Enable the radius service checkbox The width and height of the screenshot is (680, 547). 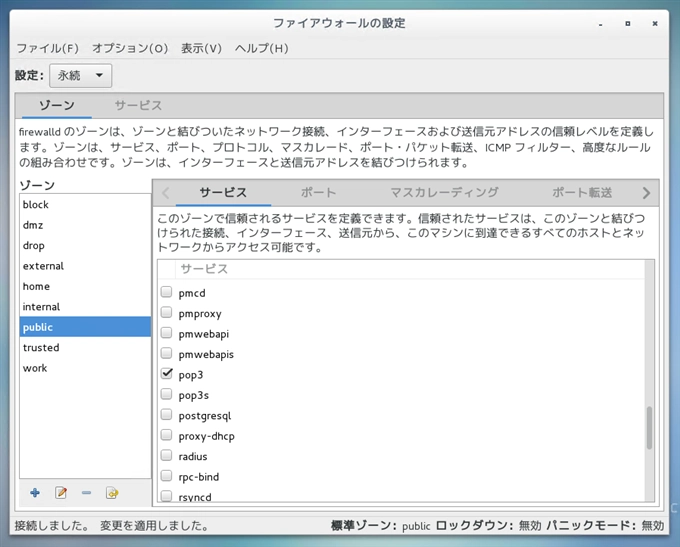[x=167, y=455]
